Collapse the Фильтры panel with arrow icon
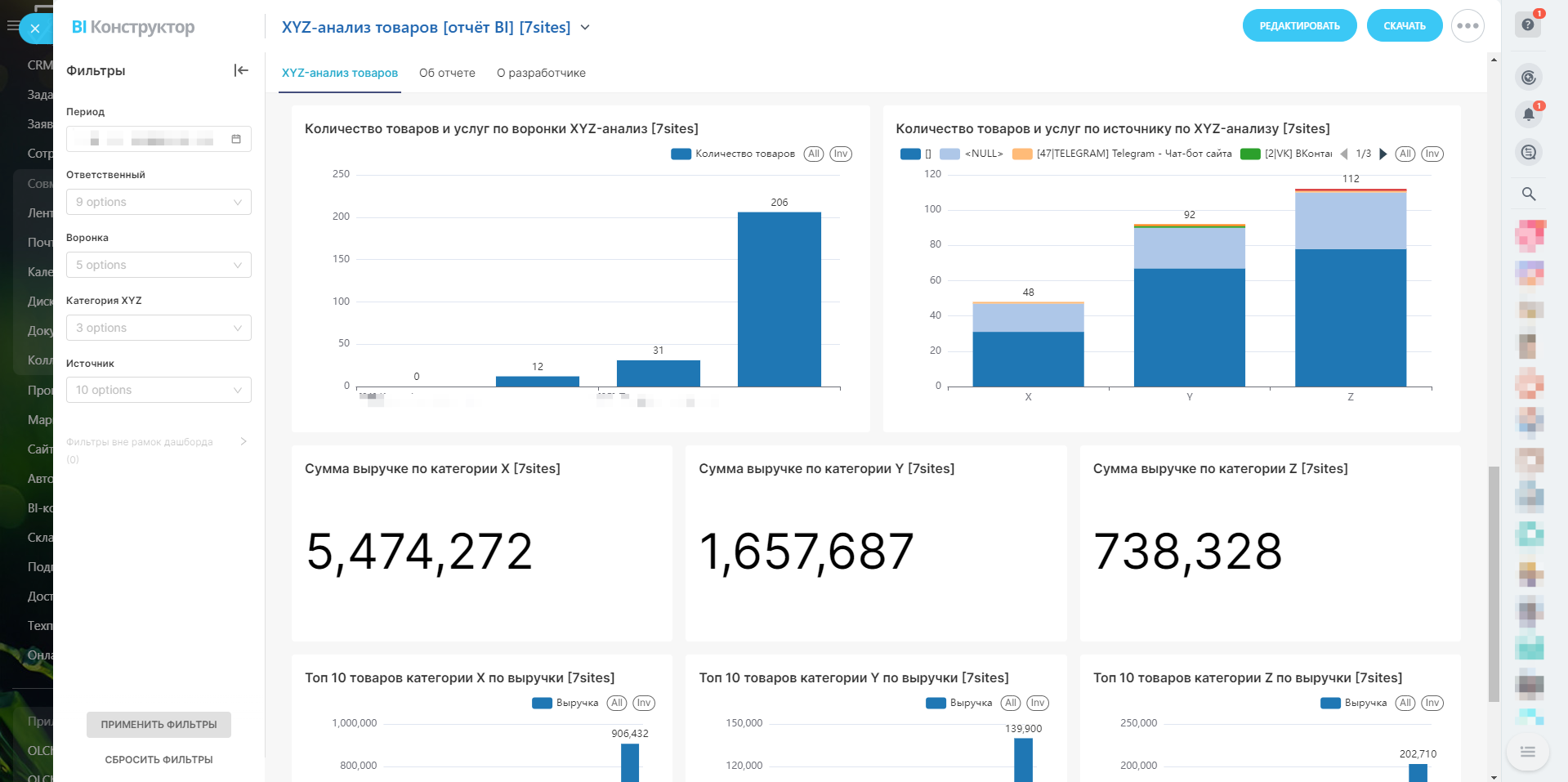The height and width of the screenshot is (782, 1568). pos(241,70)
